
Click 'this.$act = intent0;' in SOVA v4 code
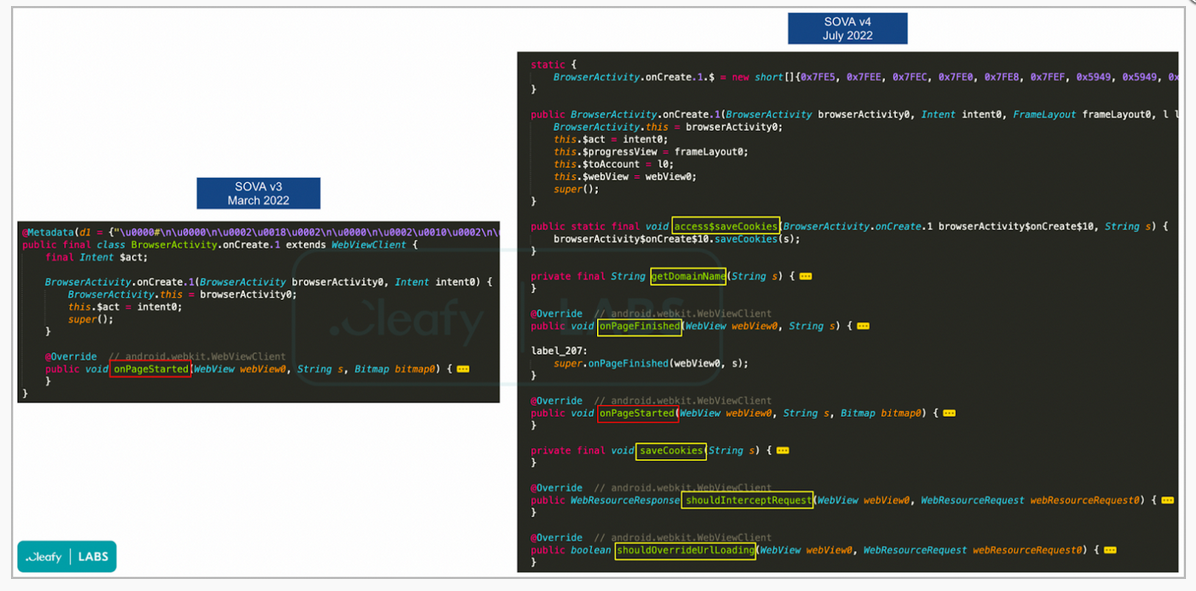pos(611,140)
